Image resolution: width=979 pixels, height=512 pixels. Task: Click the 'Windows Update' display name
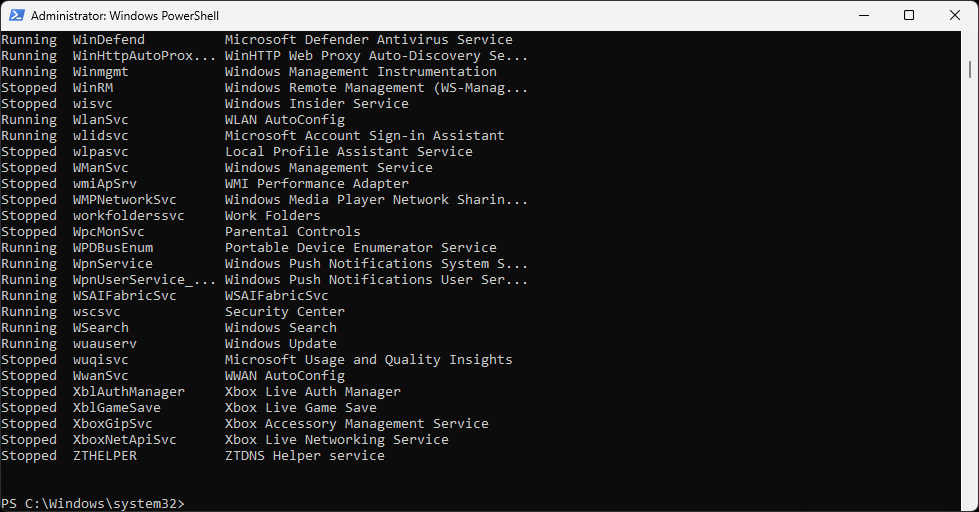point(280,344)
